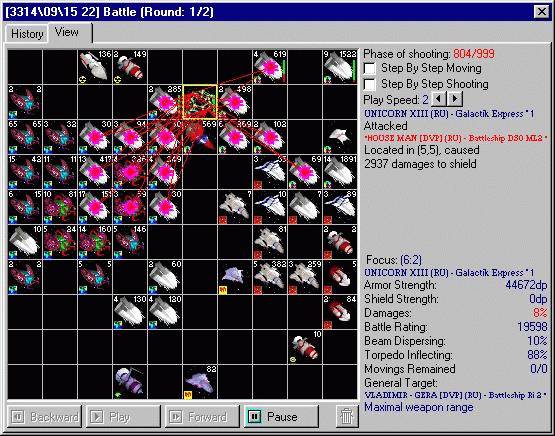Select the white ship labeled 136
555x436 pixels.
coord(95,67)
